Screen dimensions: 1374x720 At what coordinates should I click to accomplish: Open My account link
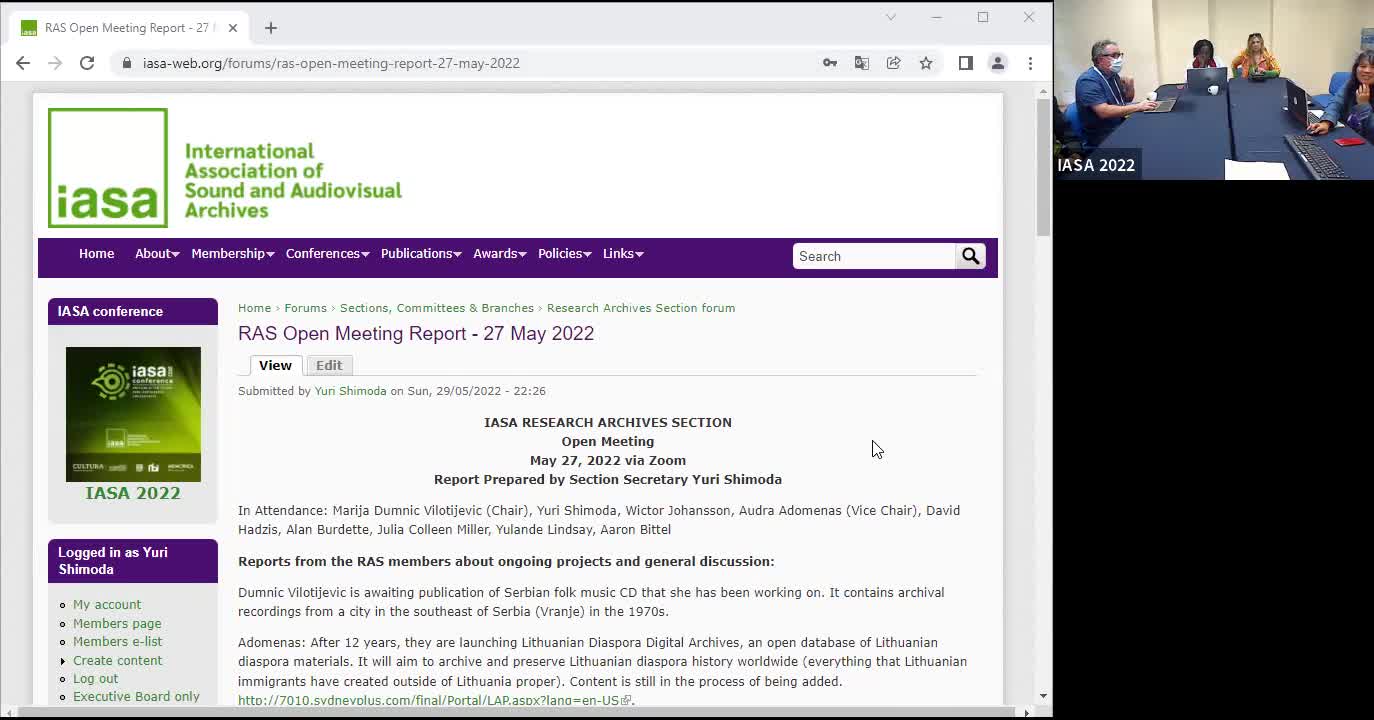point(107,604)
